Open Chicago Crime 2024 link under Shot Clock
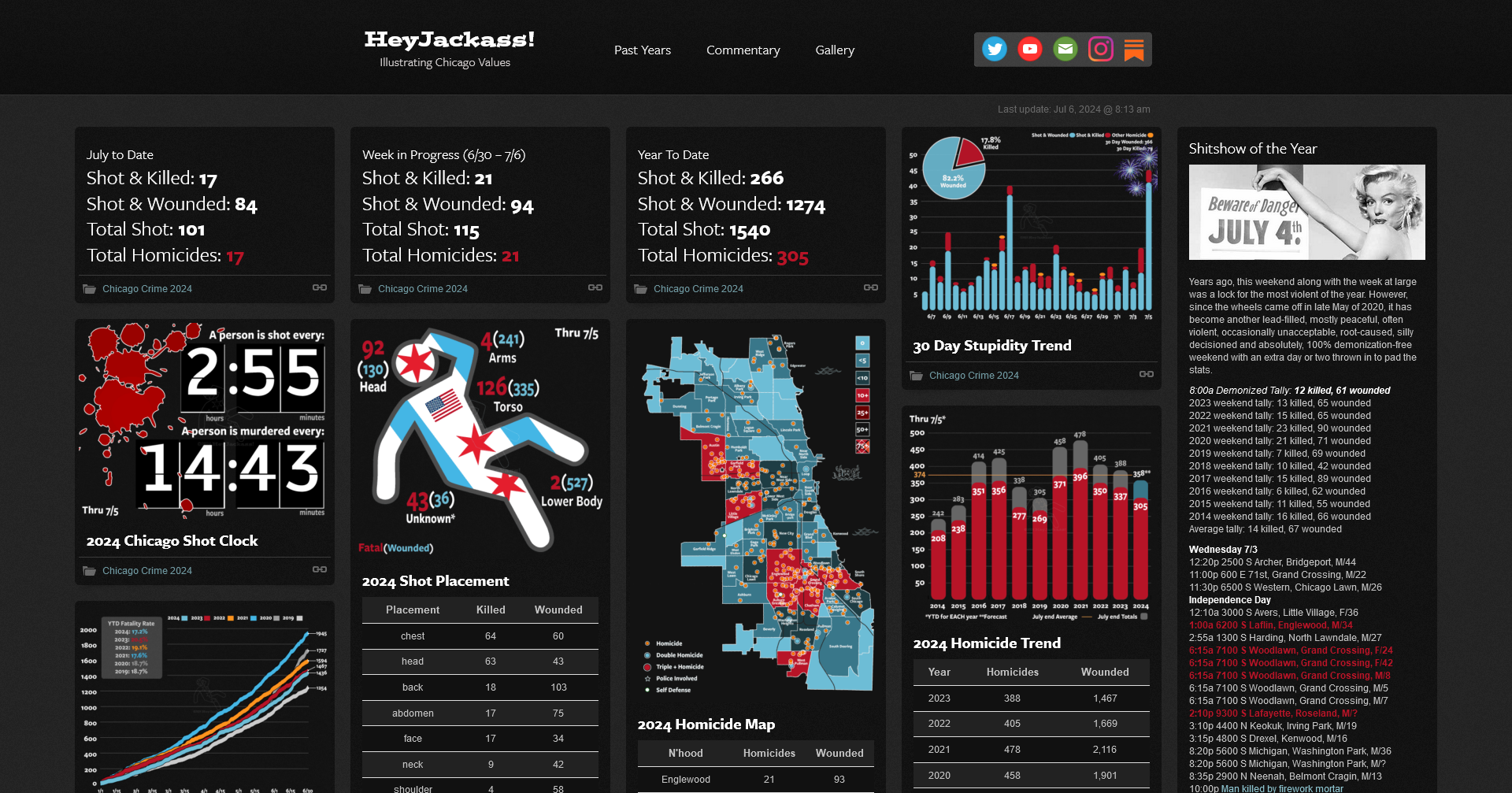The height and width of the screenshot is (793, 1512). pyautogui.click(x=147, y=571)
